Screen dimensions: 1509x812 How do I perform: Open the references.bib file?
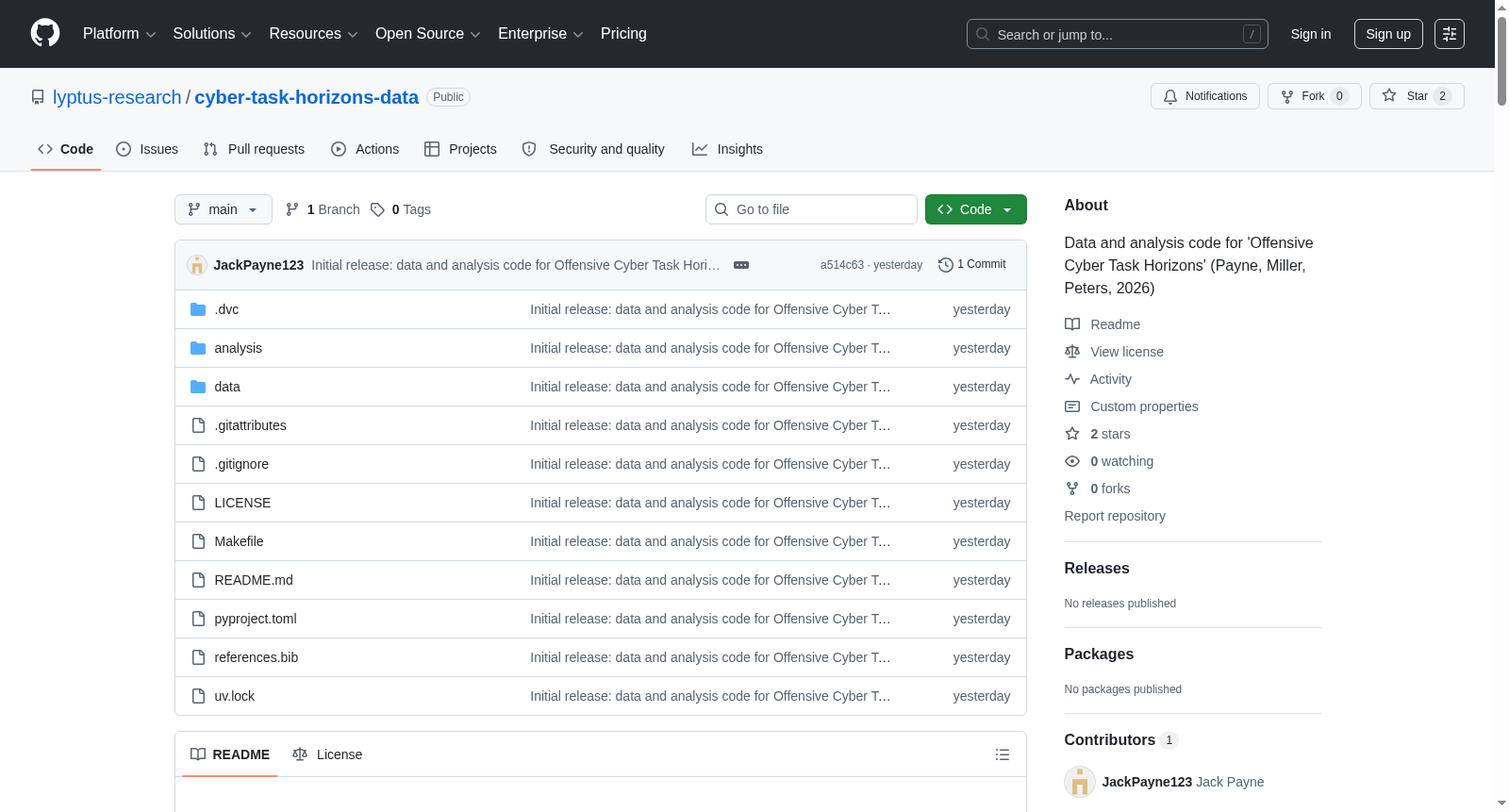pos(257,657)
